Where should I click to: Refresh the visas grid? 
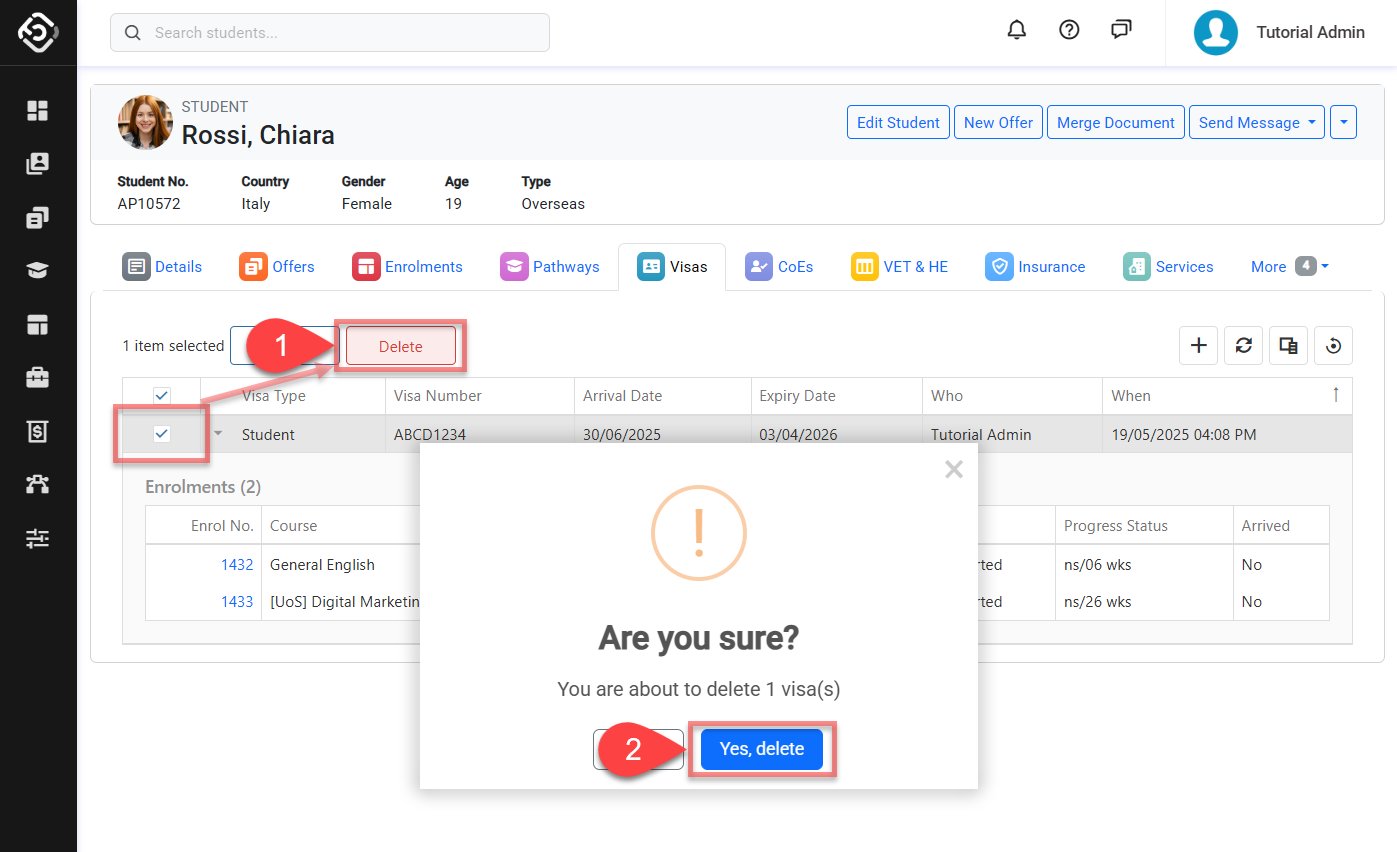tap(1243, 346)
